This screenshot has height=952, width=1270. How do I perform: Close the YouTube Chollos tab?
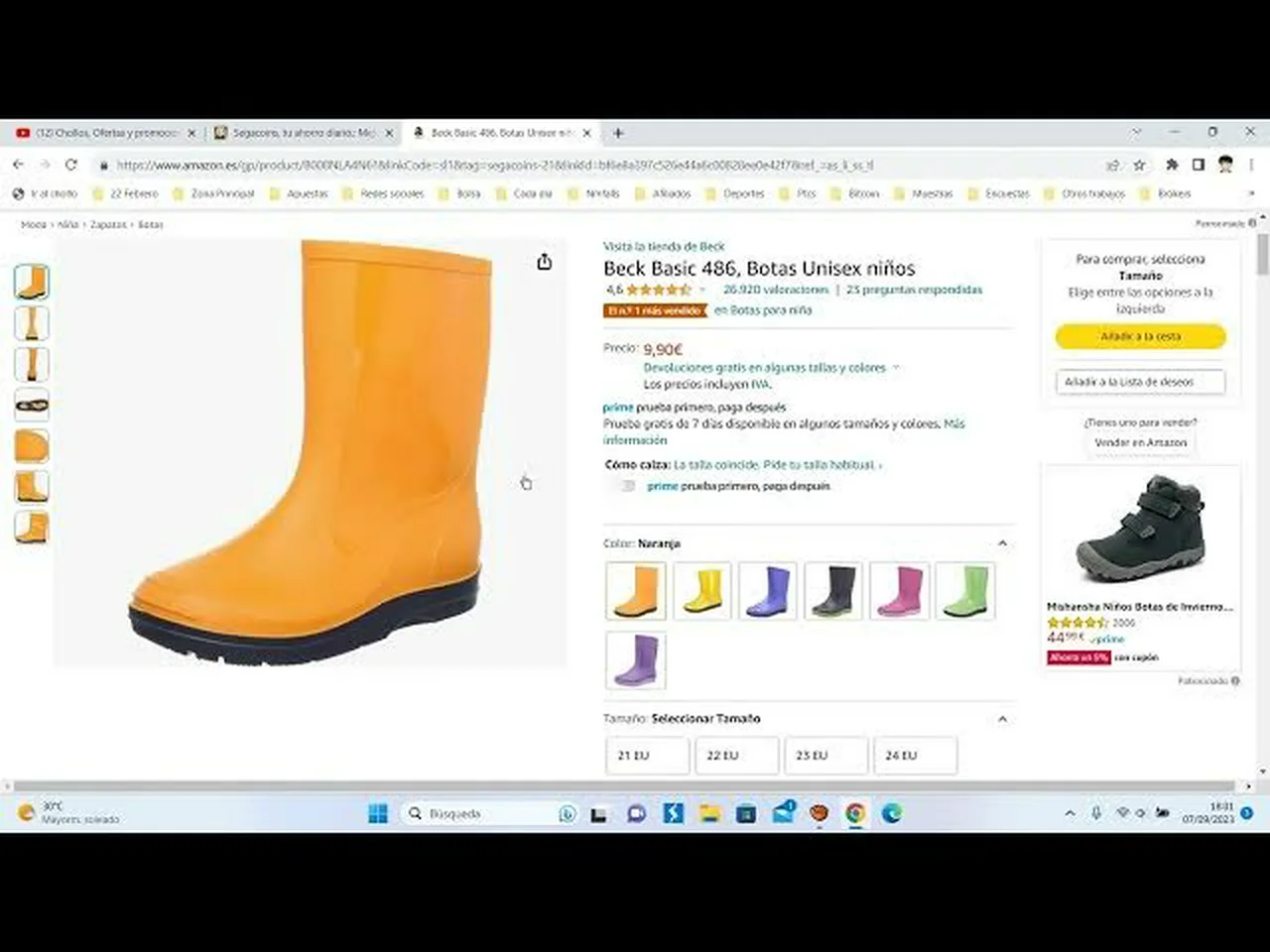191,133
